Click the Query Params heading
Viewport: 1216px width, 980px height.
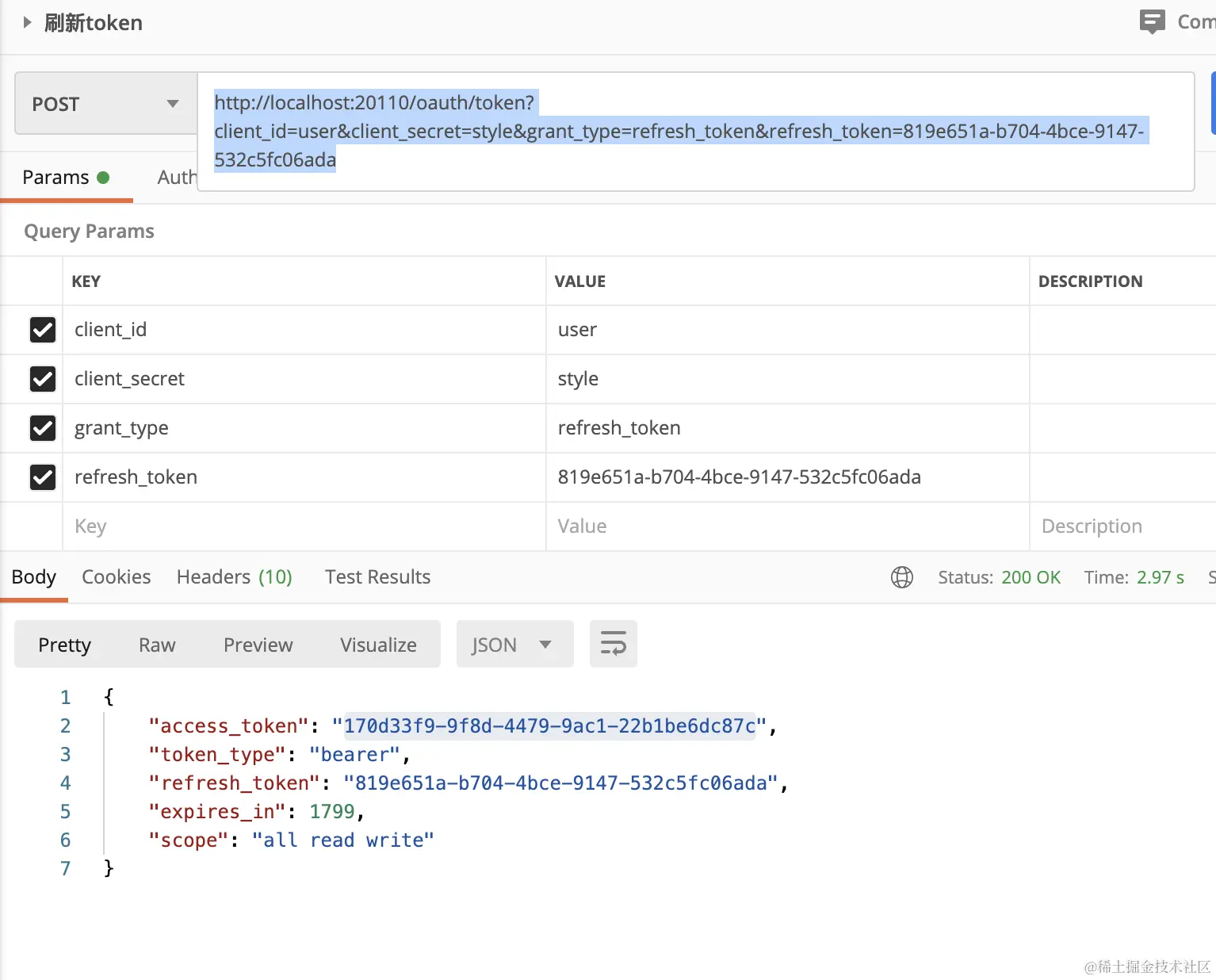coord(90,232)
